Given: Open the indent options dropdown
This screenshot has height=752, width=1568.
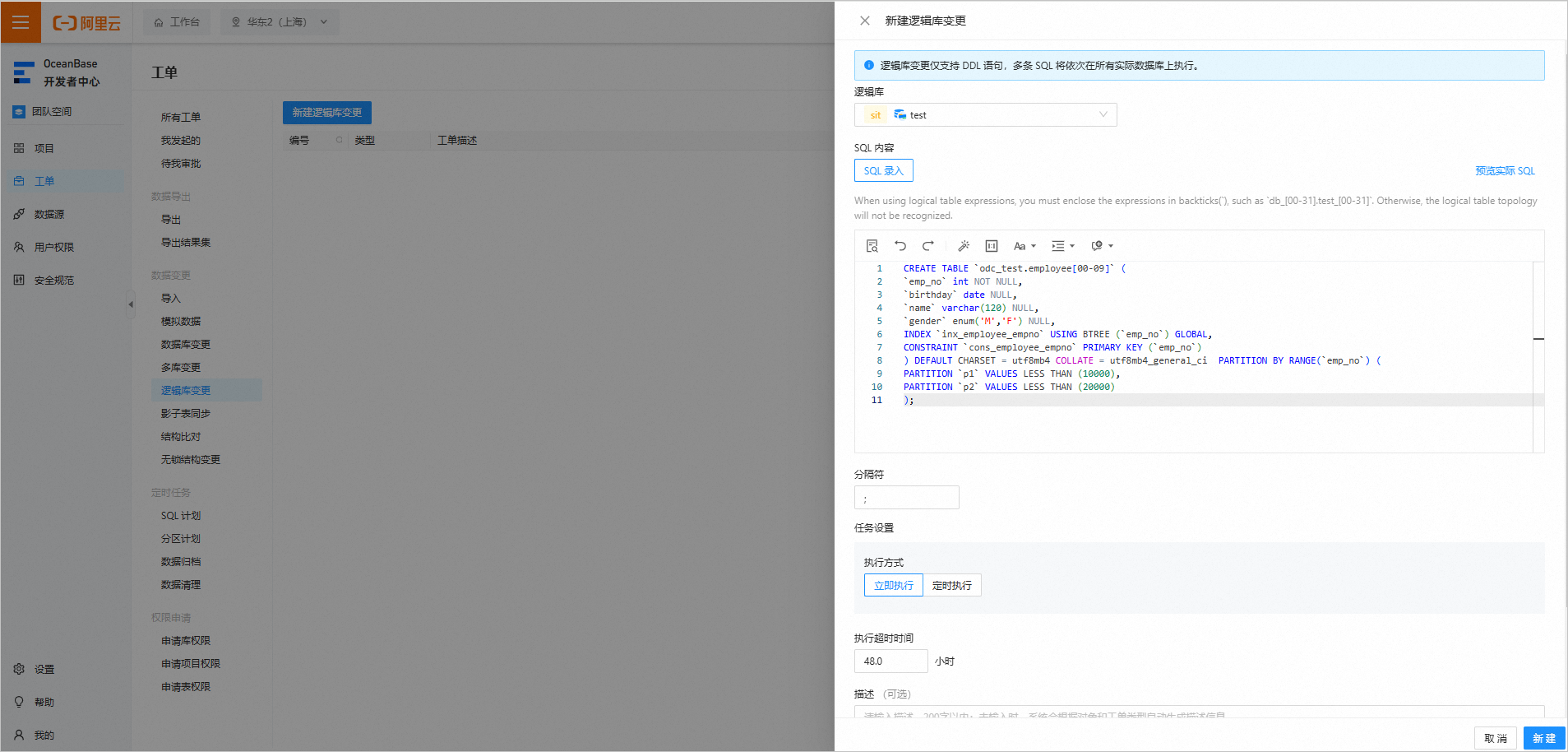Looking at the screenshot, I should pos(1063,246).
